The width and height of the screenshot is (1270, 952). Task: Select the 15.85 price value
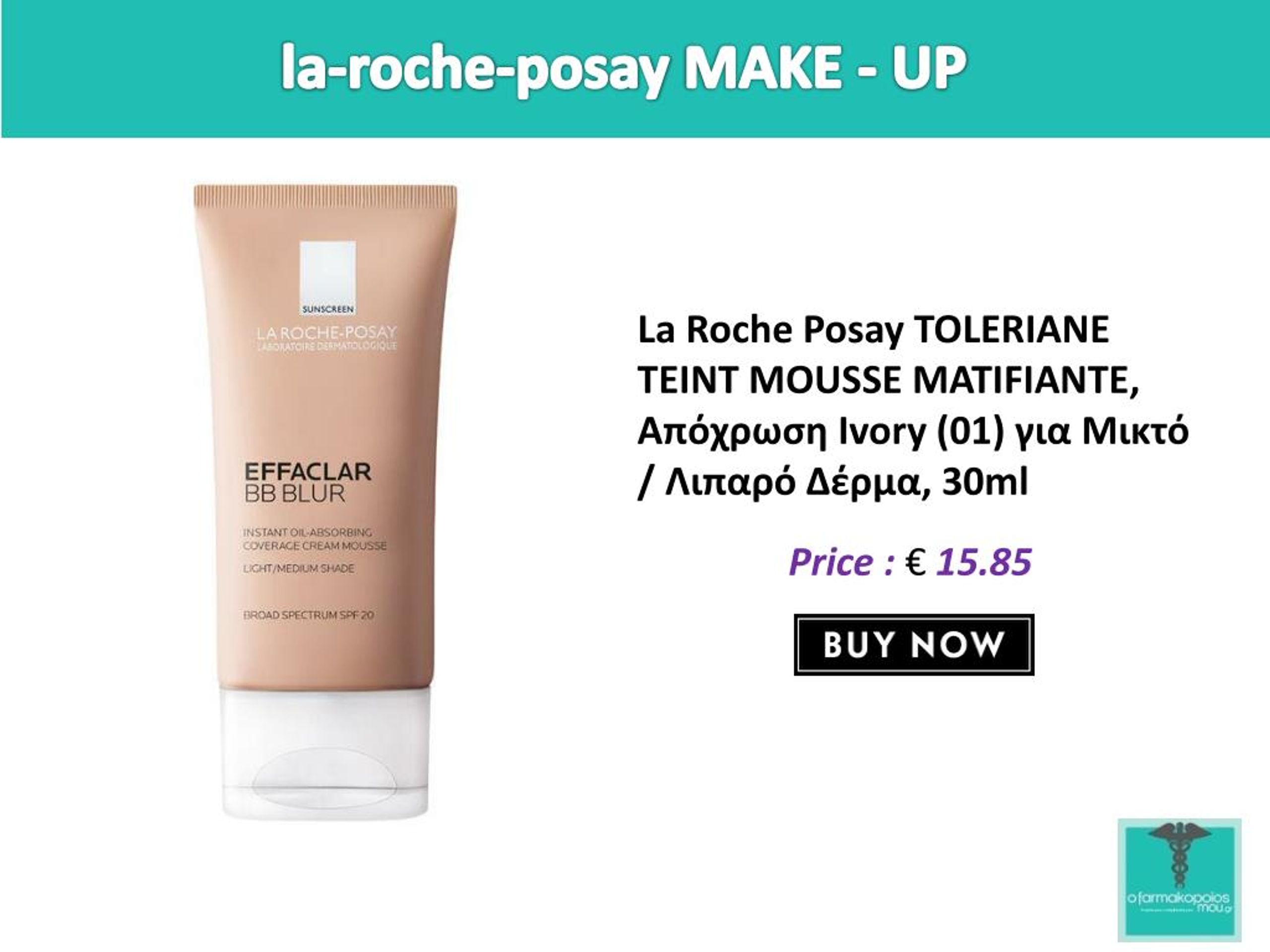[984, 561]
